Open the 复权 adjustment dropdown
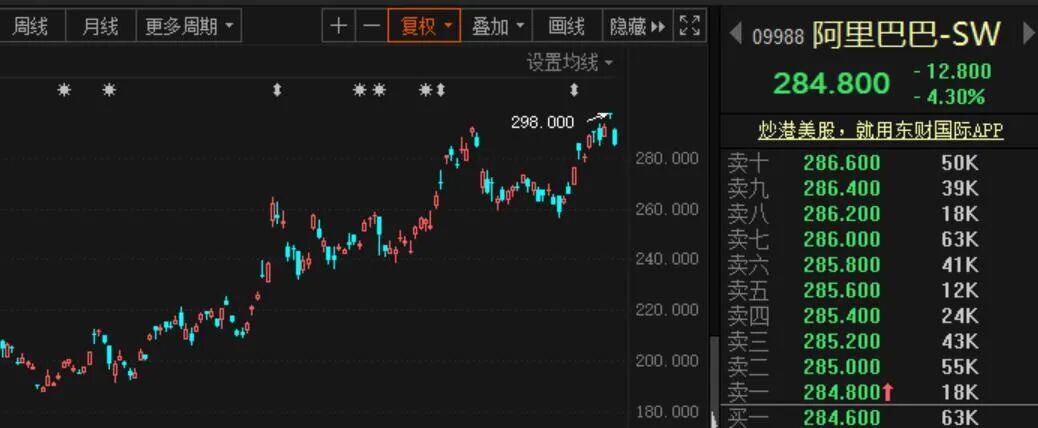 424,26
